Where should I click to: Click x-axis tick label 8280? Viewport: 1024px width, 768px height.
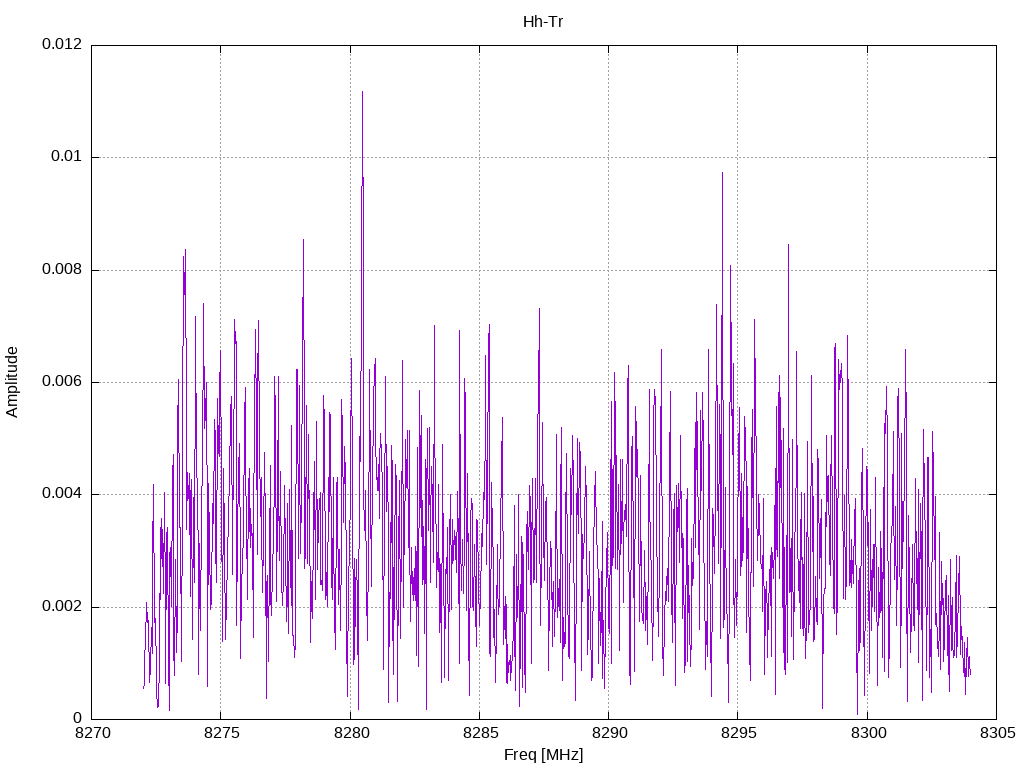pos(351,733)
